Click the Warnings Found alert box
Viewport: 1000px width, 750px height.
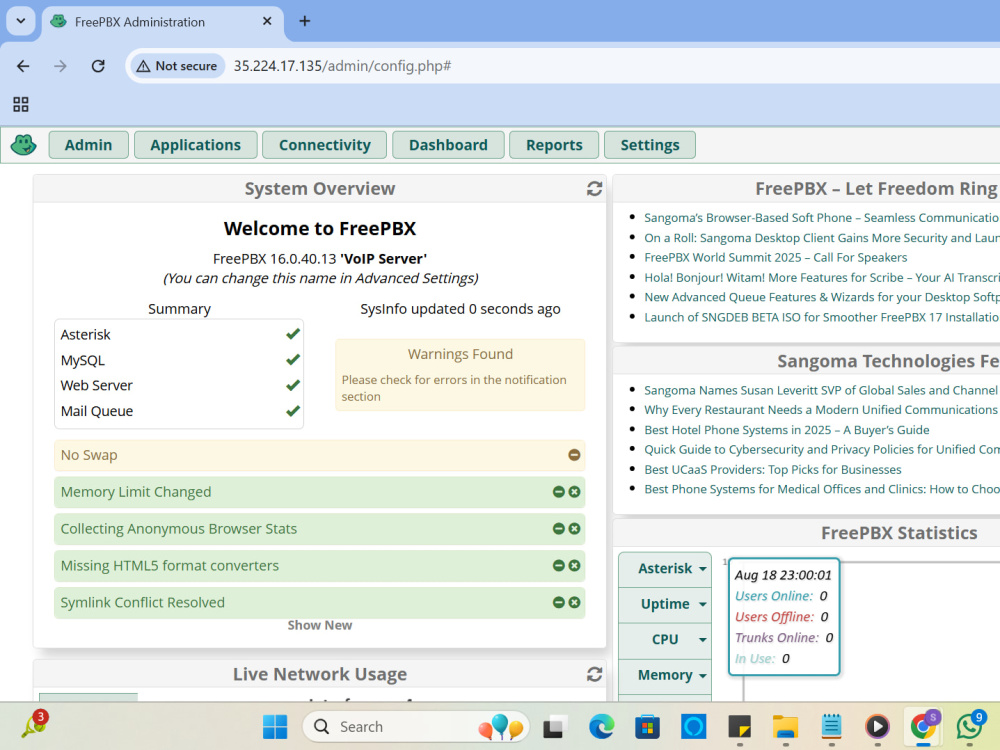460,375
